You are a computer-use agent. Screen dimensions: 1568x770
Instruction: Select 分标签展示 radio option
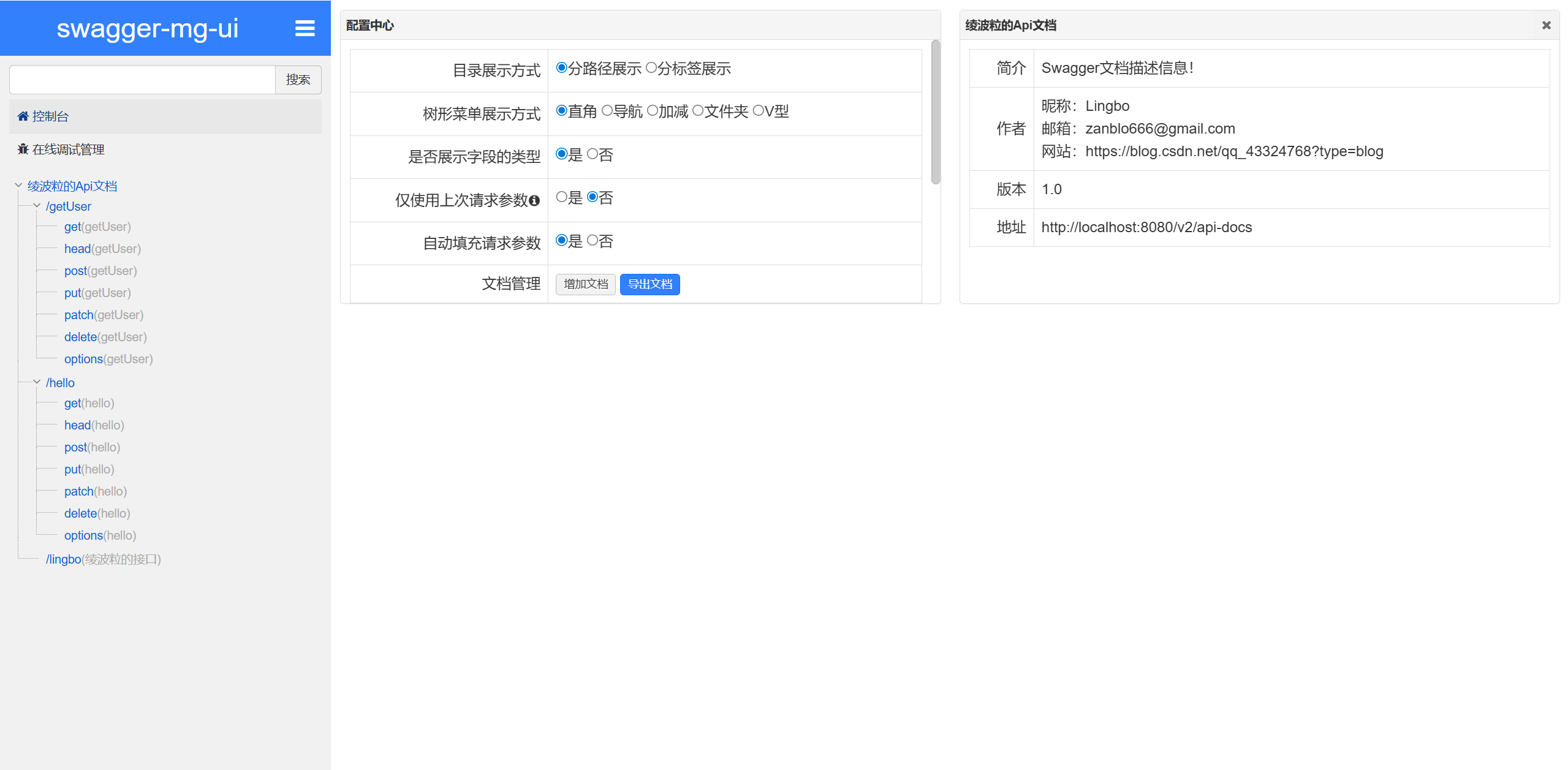point(651,67)
